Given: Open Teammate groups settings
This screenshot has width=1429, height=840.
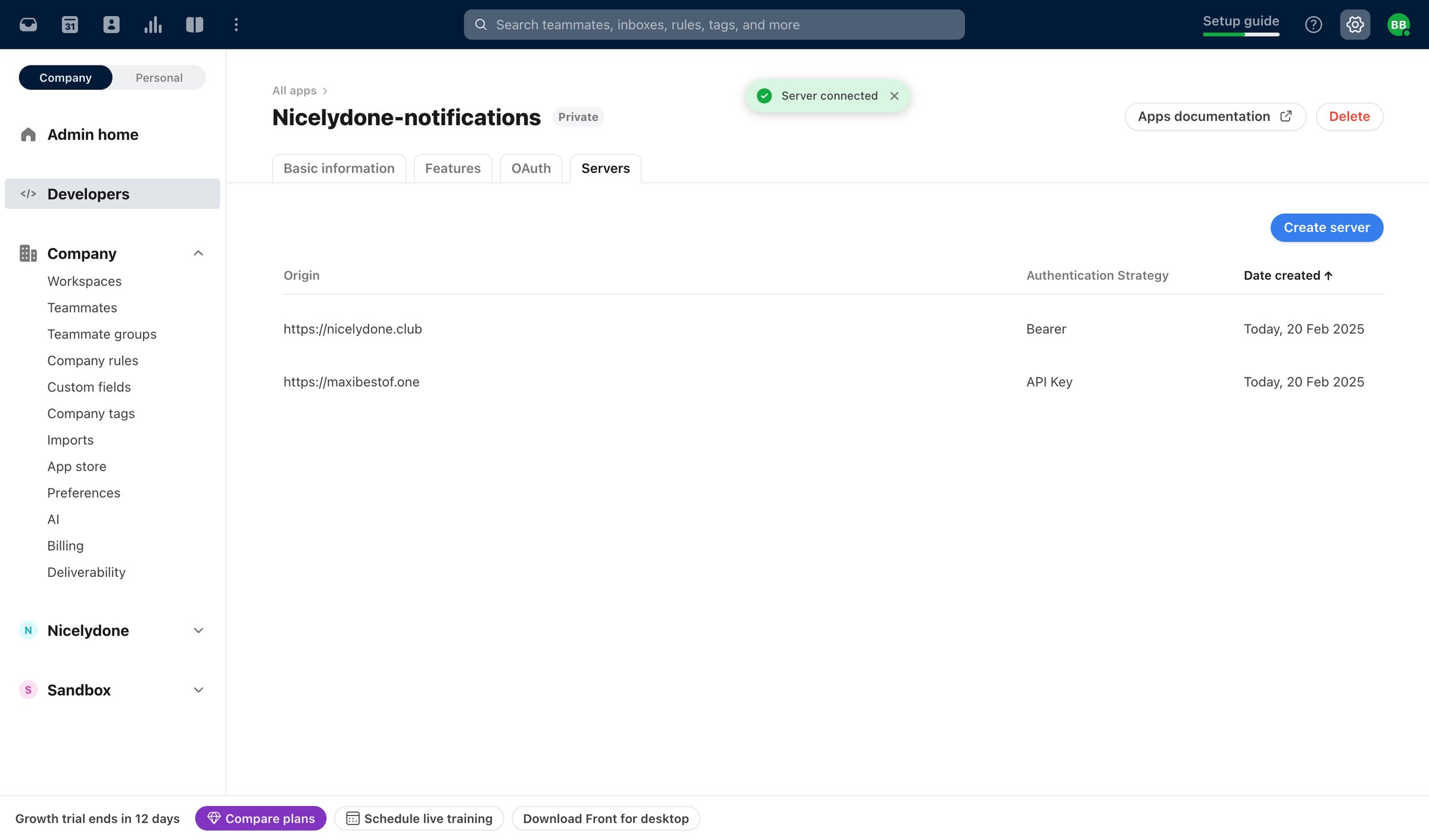Looking at the screenshot, I should [102, 334].
